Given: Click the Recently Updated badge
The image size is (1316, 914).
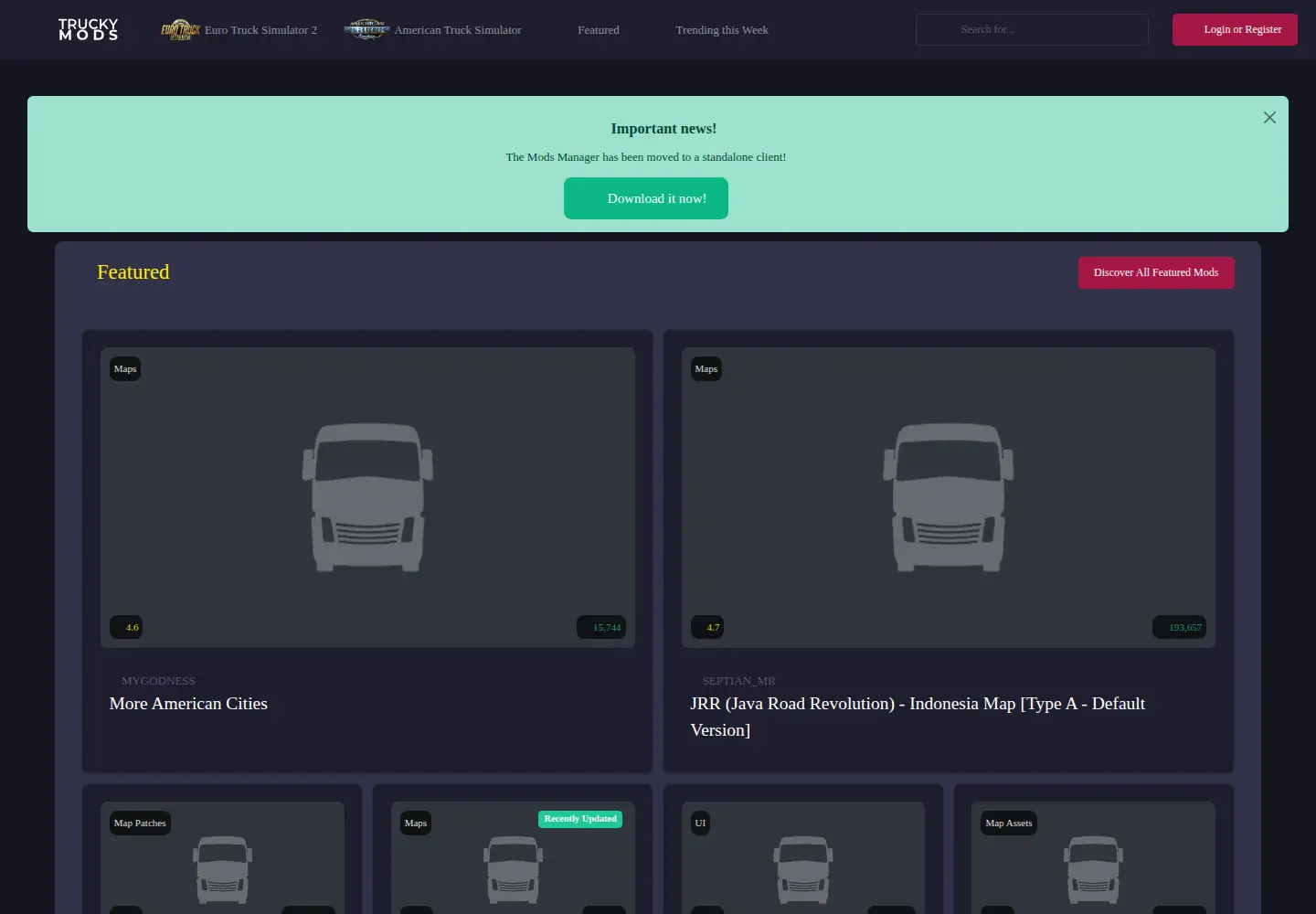Looking at the screenshot, I should tap(580, 819).
